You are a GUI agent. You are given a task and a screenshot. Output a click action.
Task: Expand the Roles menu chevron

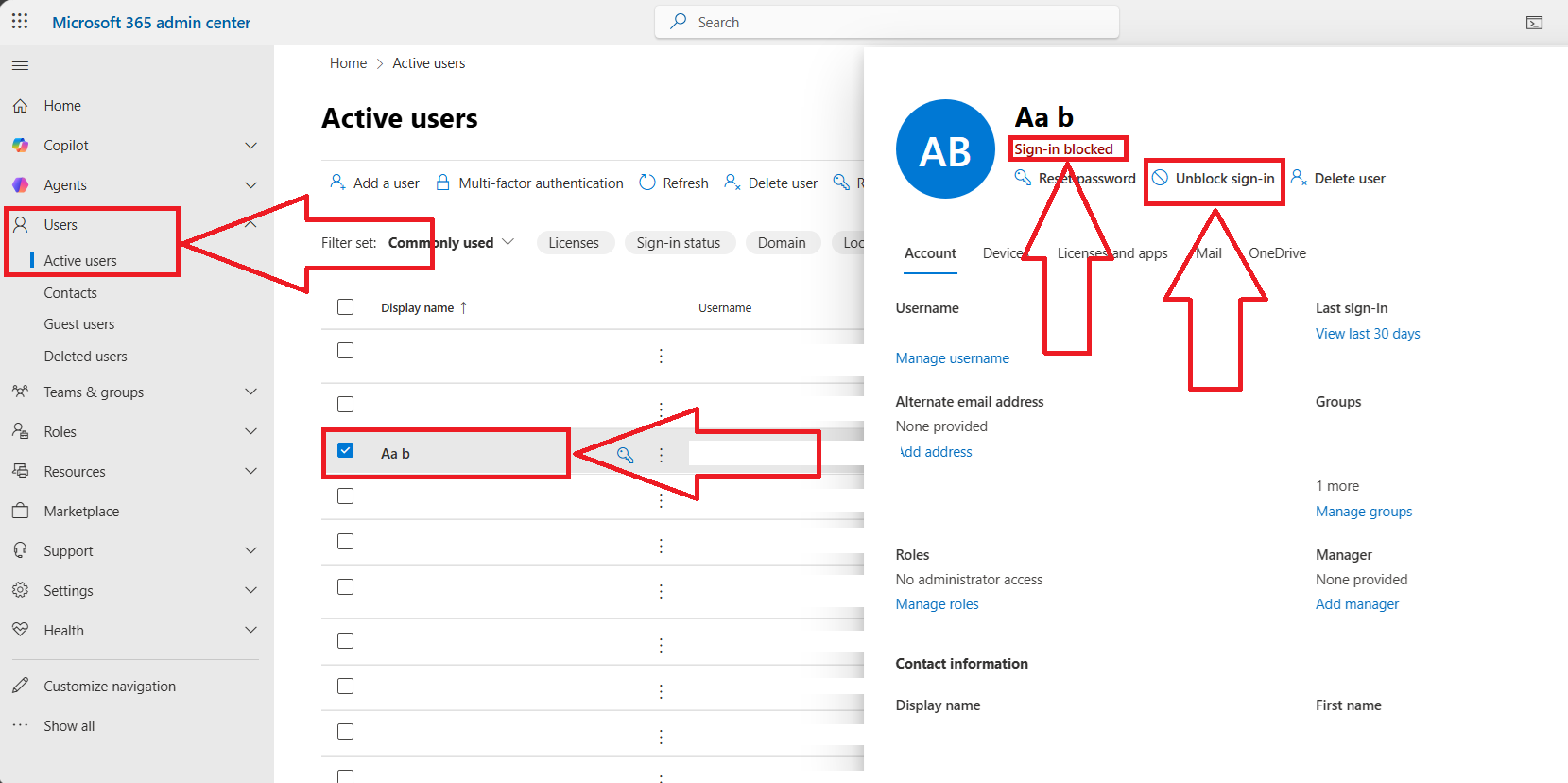250,431
